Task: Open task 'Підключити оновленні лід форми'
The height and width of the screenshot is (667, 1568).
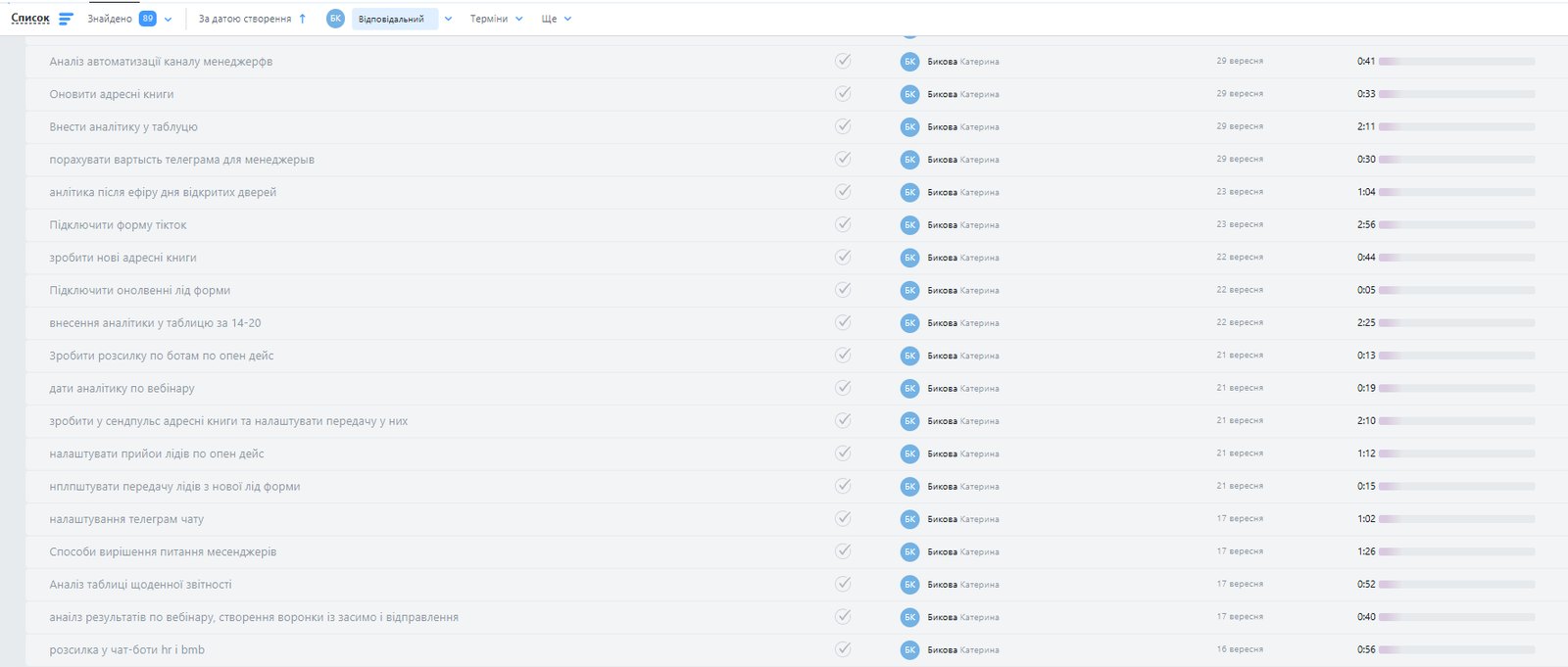Action: [x=140, y=291]
